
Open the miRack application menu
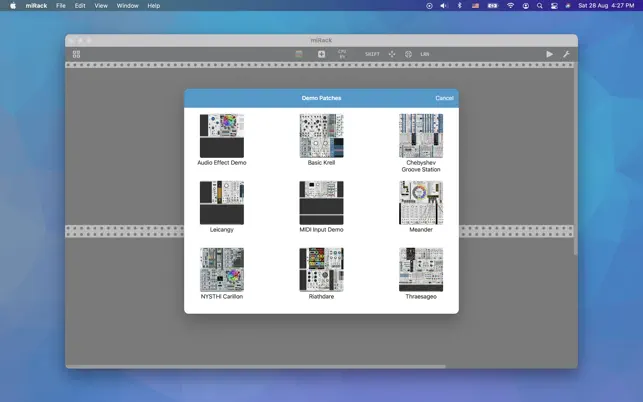coord(36,6)
